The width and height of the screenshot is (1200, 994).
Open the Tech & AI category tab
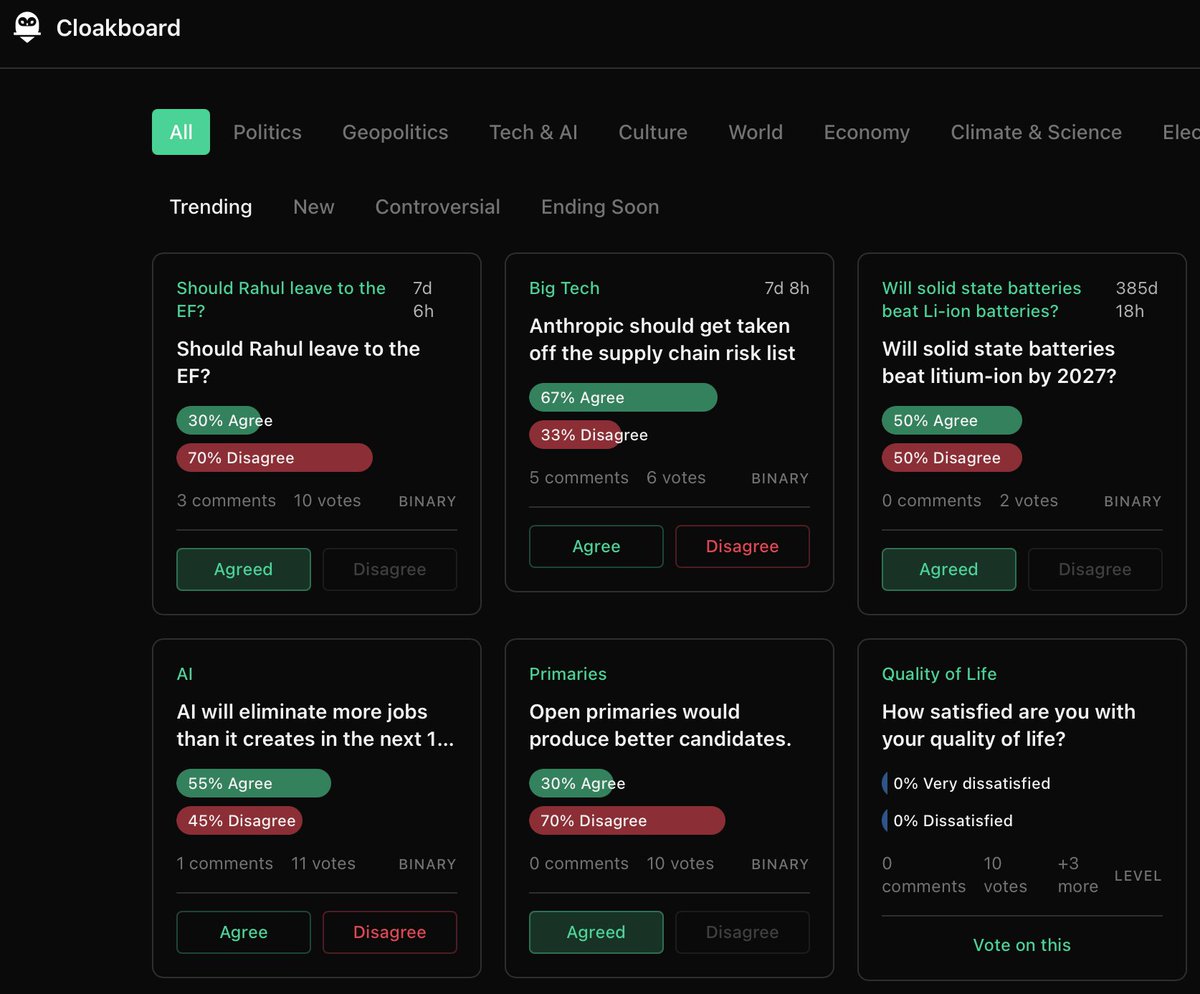click(x=533, y=132)
